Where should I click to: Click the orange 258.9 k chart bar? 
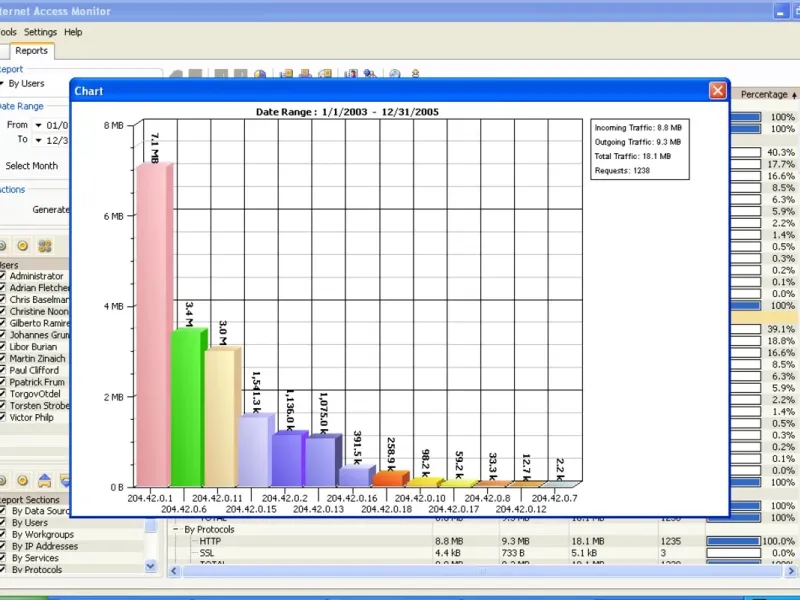(x=390, y=479)
